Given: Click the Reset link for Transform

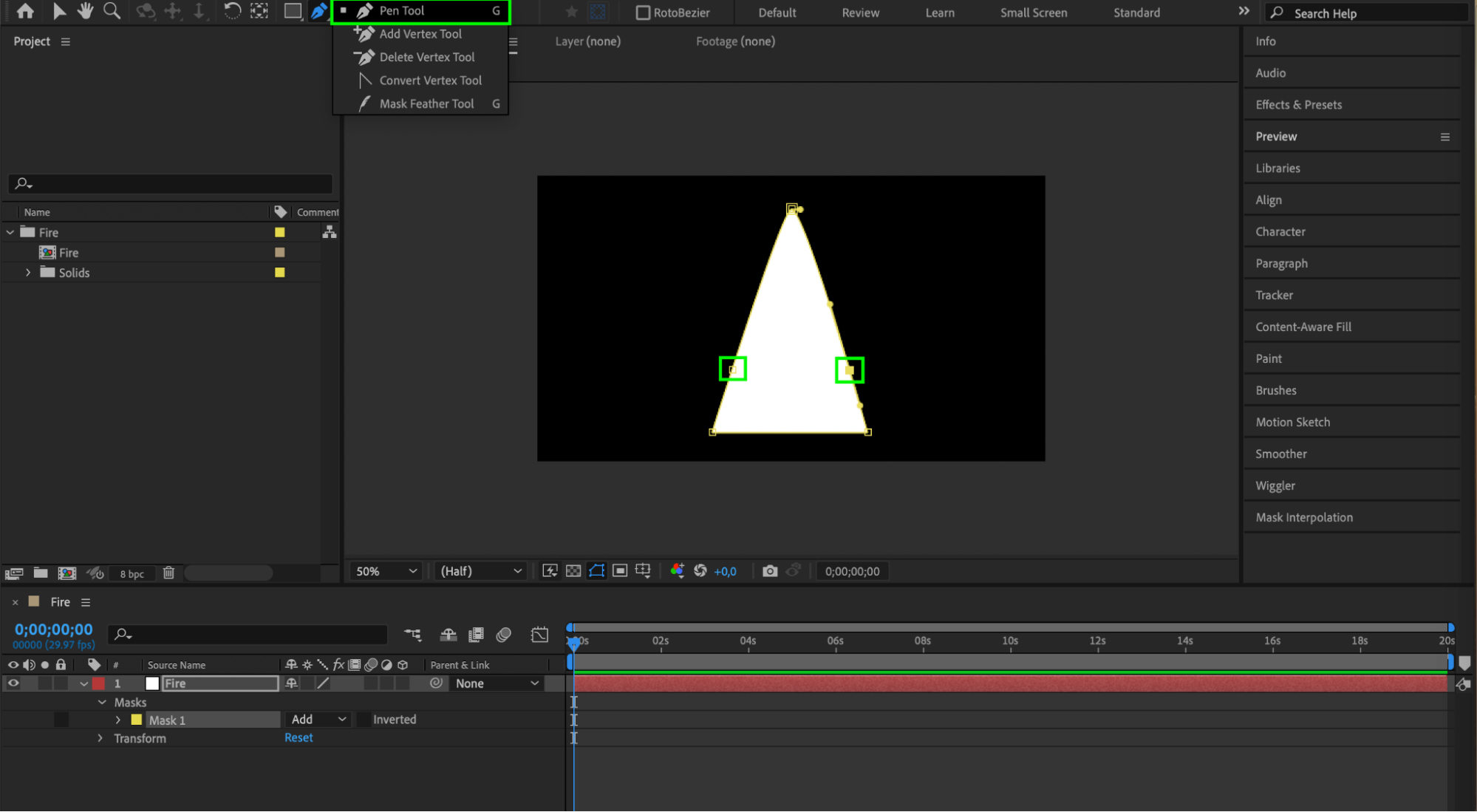Looking at the screenshot, I should (299, 738).
